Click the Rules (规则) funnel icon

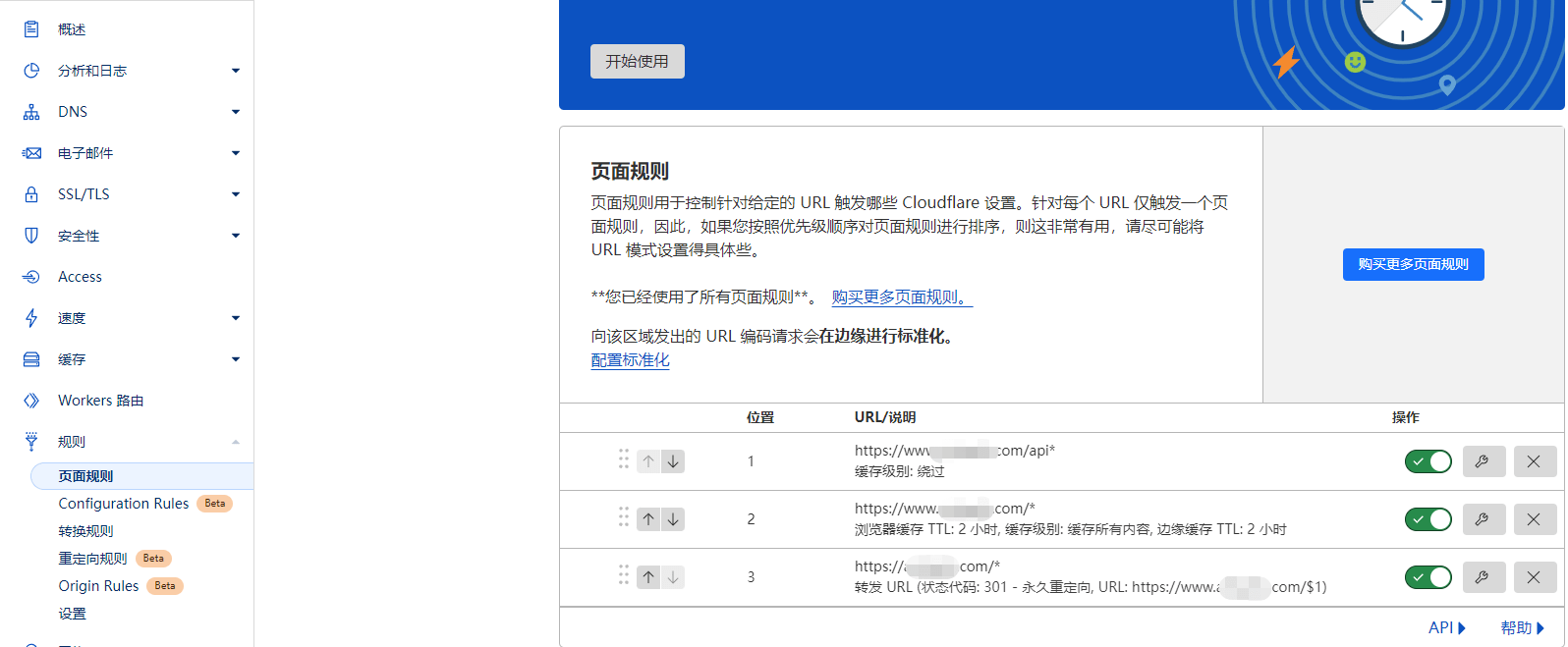click(31, 442)
